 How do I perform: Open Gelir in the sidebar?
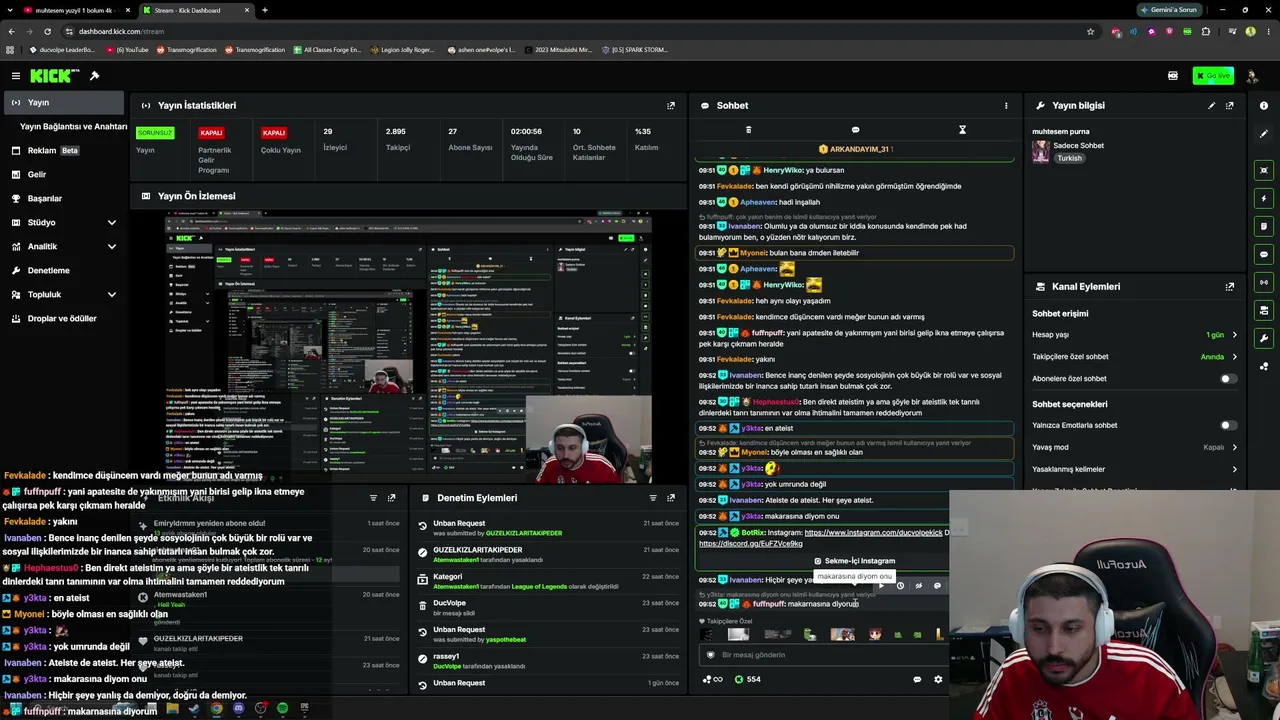click(64, 174)
